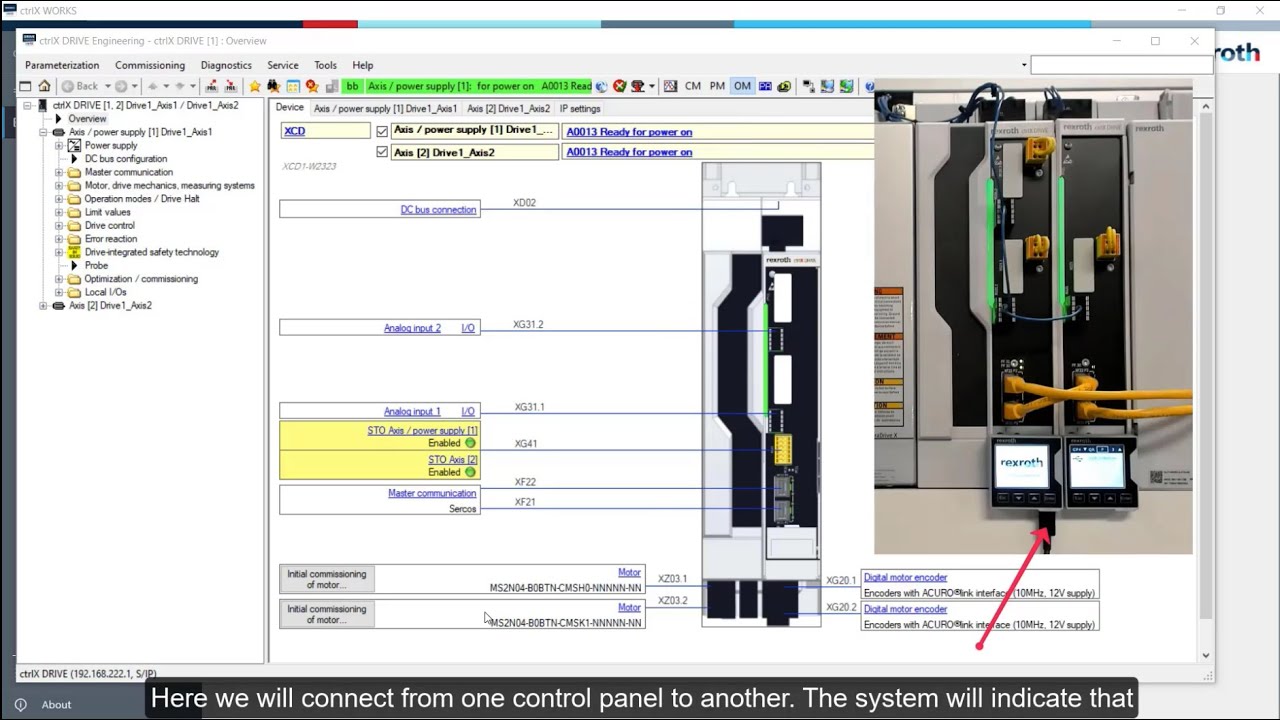Click the red circle X clear-error icon
Image resolution: width=1280 pixels, height=720 pixels.
click(x=619, y=86)
